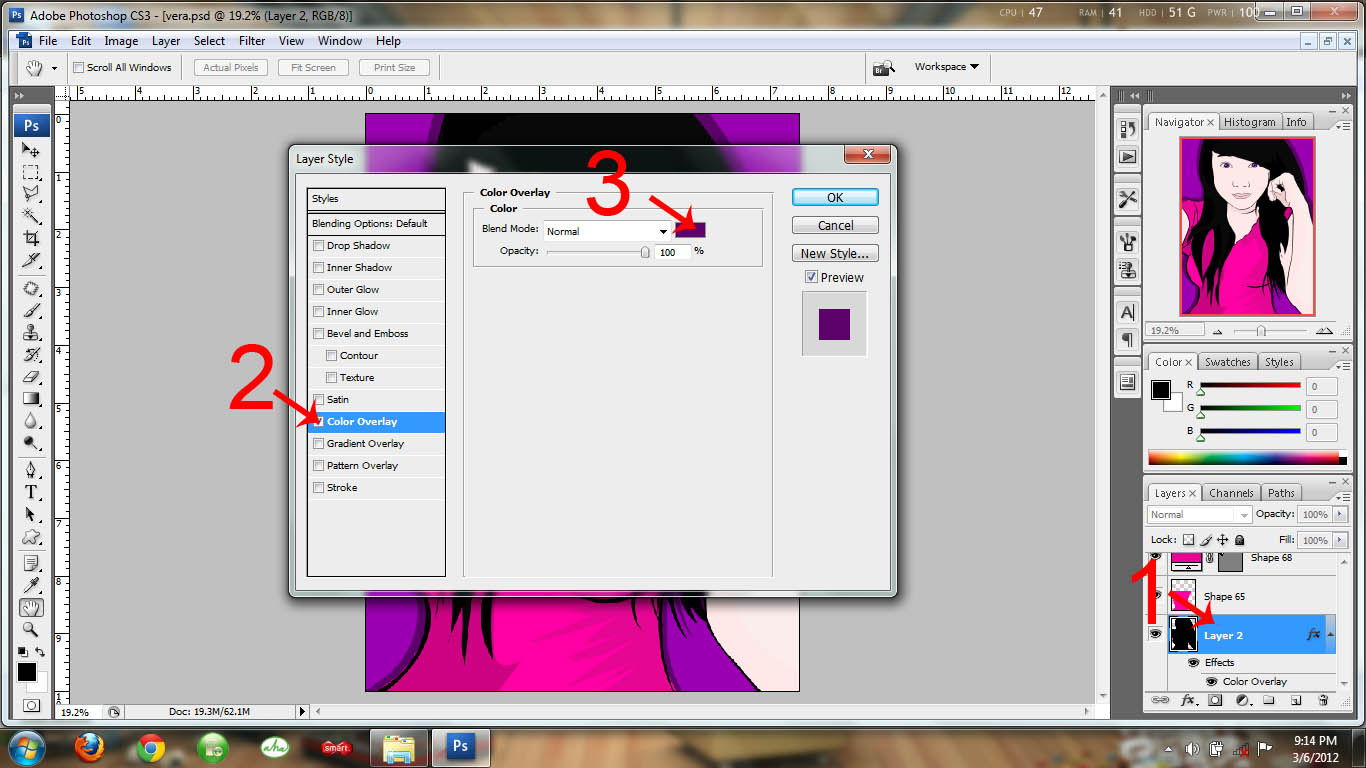This screenshot has width=1366, height=768.
Task: Click Cancel in Layer Style dialog
Action: click(x=835, y=225)
